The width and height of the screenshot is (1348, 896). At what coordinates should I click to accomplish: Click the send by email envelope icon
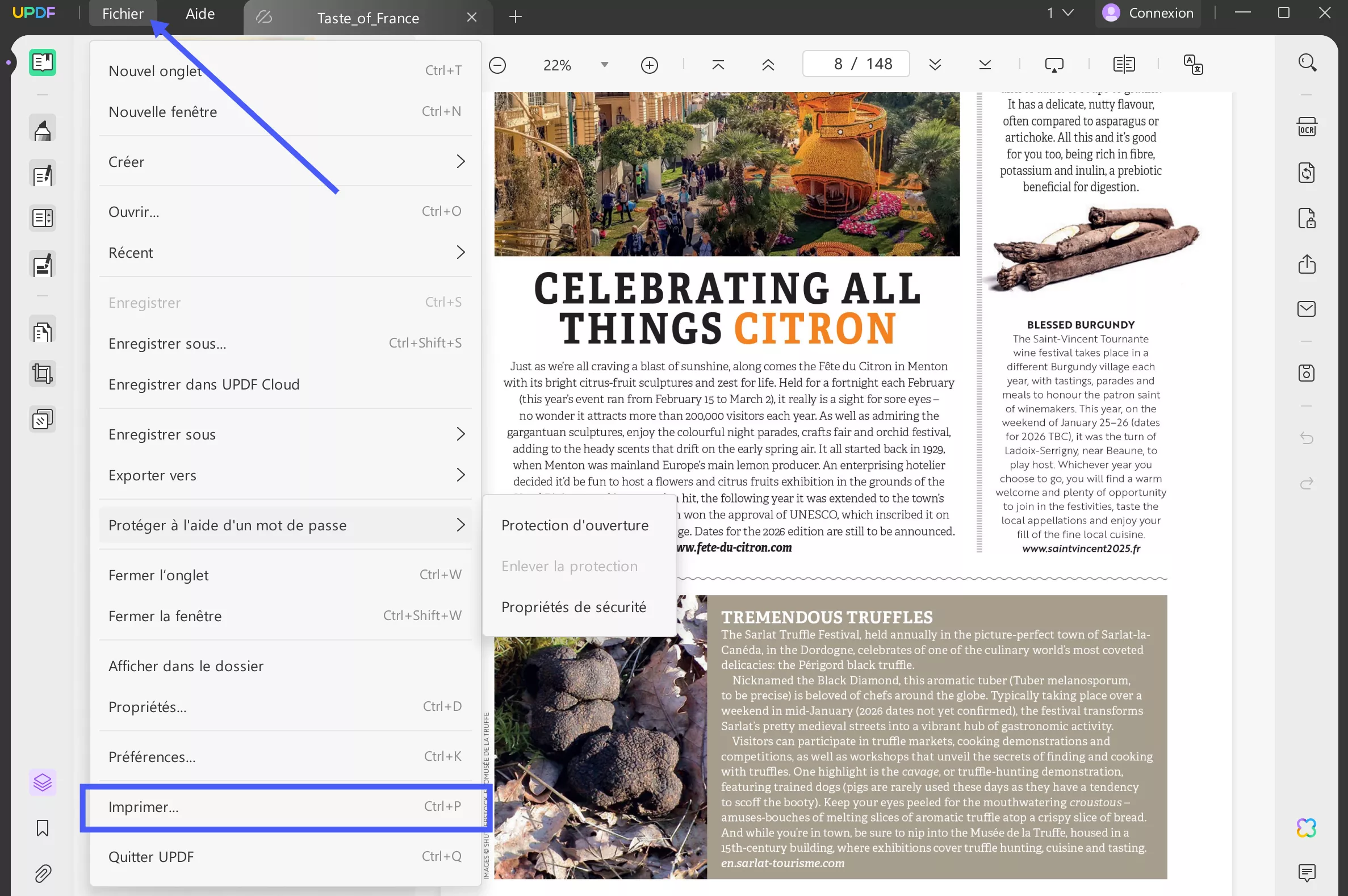[1307, 309]
